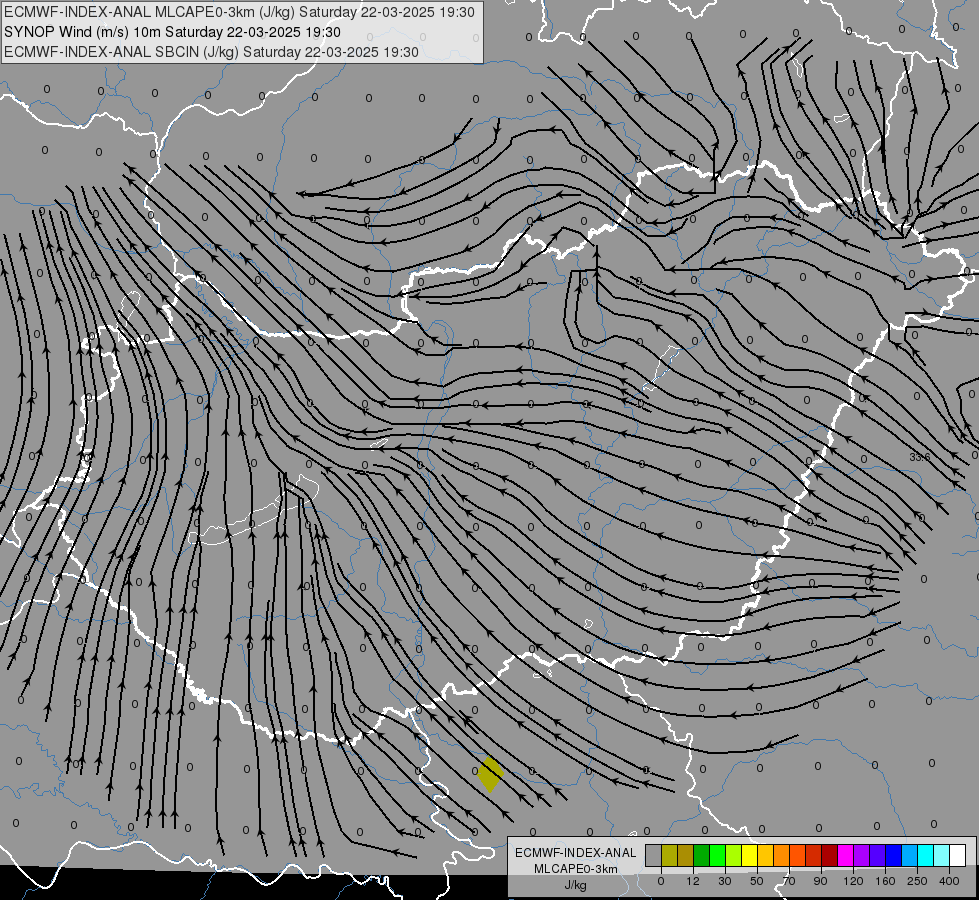Select the red-orange swatch right after 70
Screen dimensions: 979x900
pyautogui.click(x=798, y=855)
